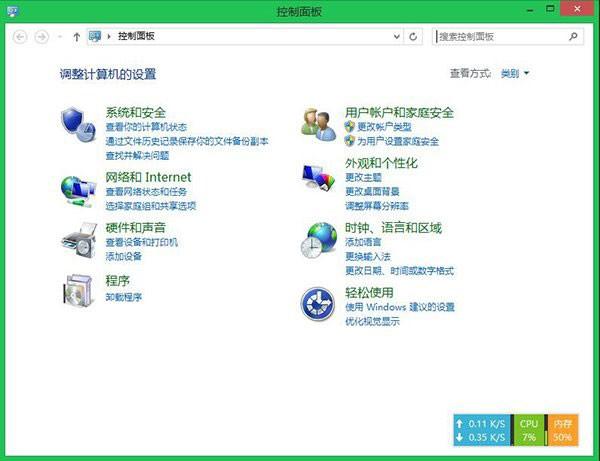Image resolution: width=600 pixels, height=461 pixels.
Task: Open 卸载程序 link
Action: tap(124, 297)
